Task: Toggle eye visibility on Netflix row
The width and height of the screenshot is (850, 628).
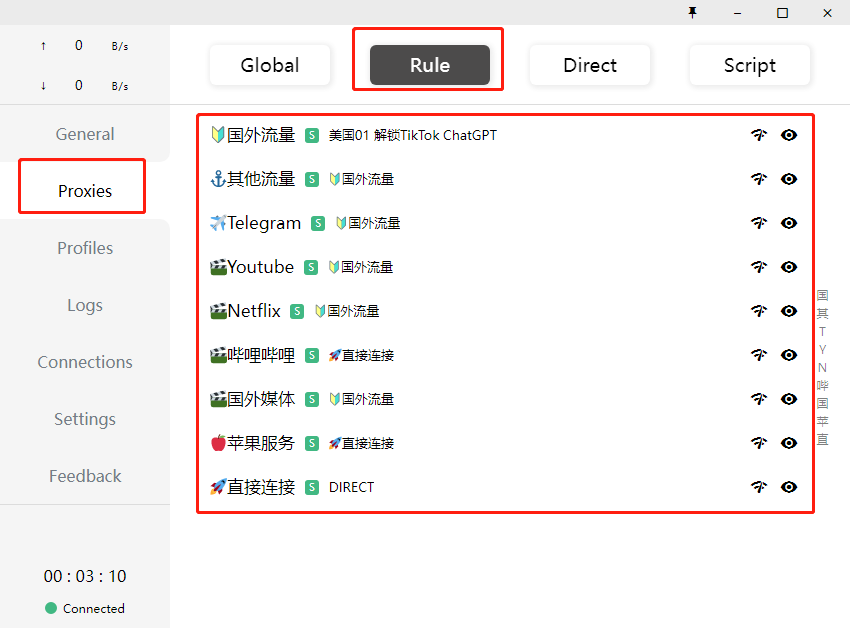Action: [789, 310]
